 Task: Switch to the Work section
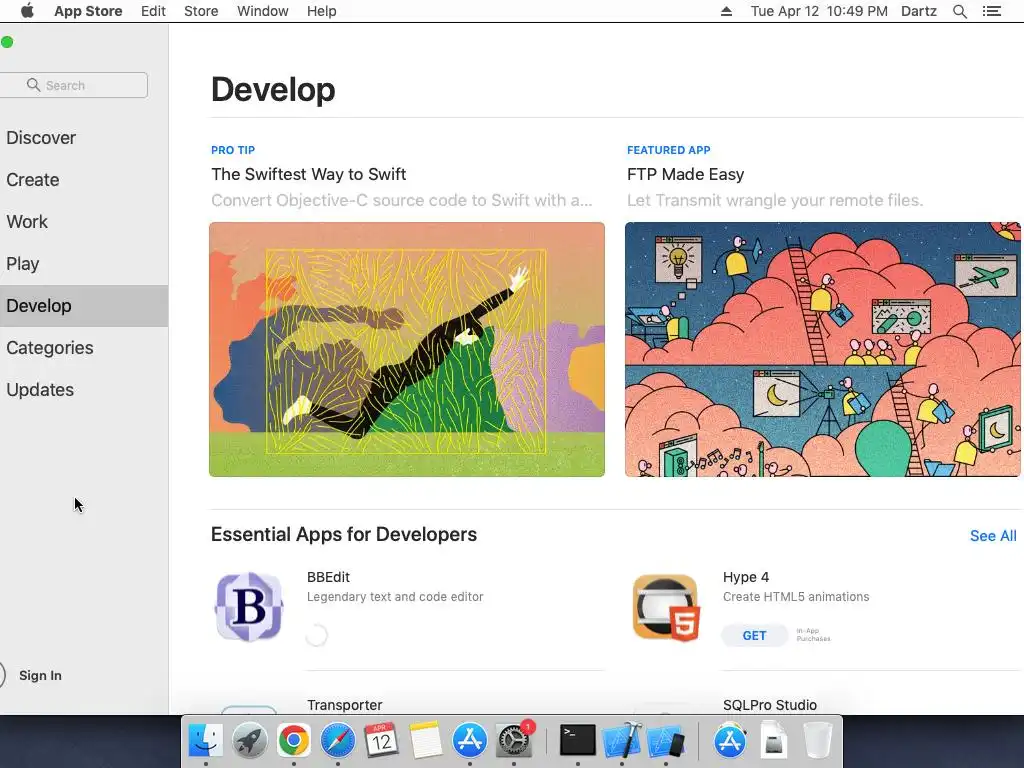(27, 221)
